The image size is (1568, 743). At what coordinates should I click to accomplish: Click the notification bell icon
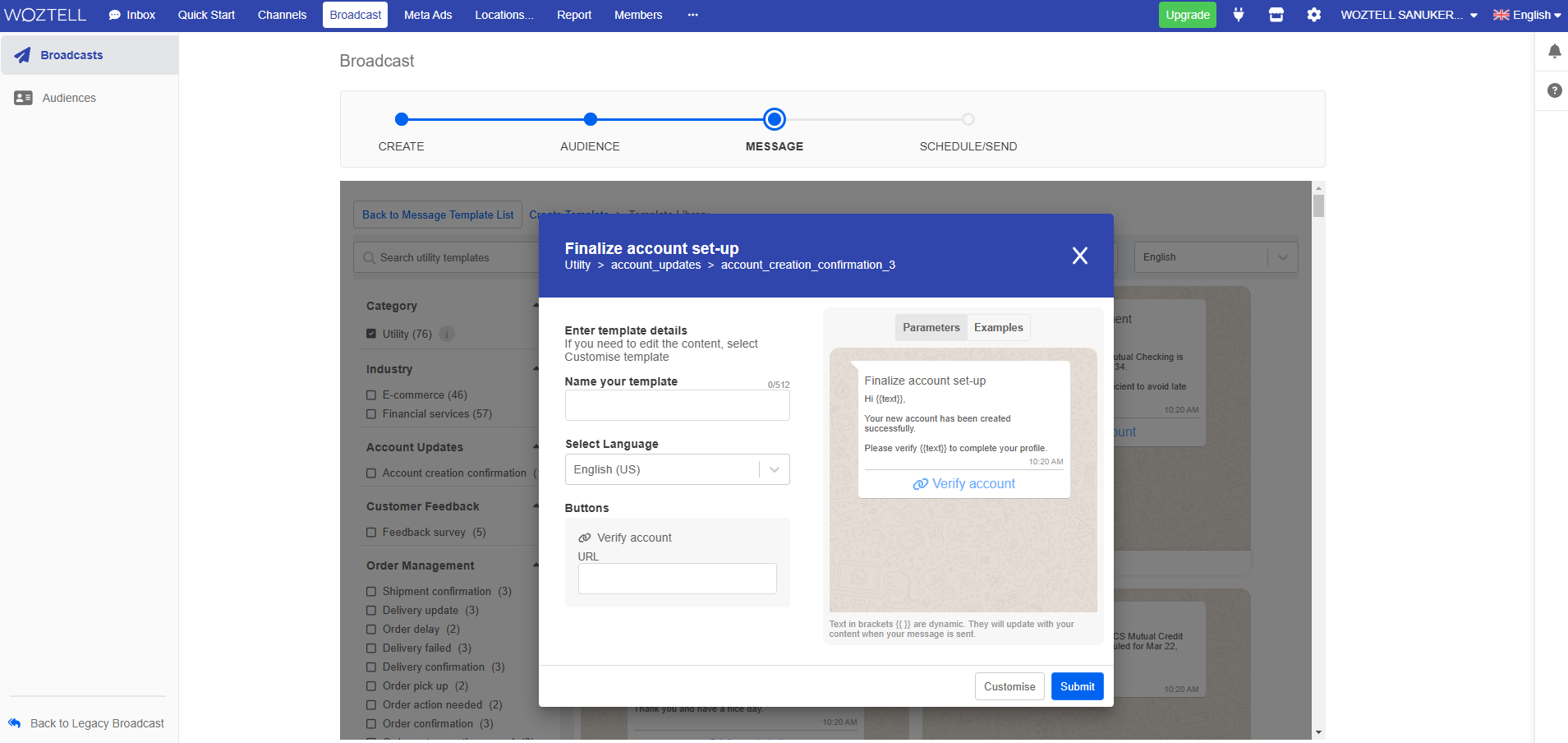pos(1554,52)
